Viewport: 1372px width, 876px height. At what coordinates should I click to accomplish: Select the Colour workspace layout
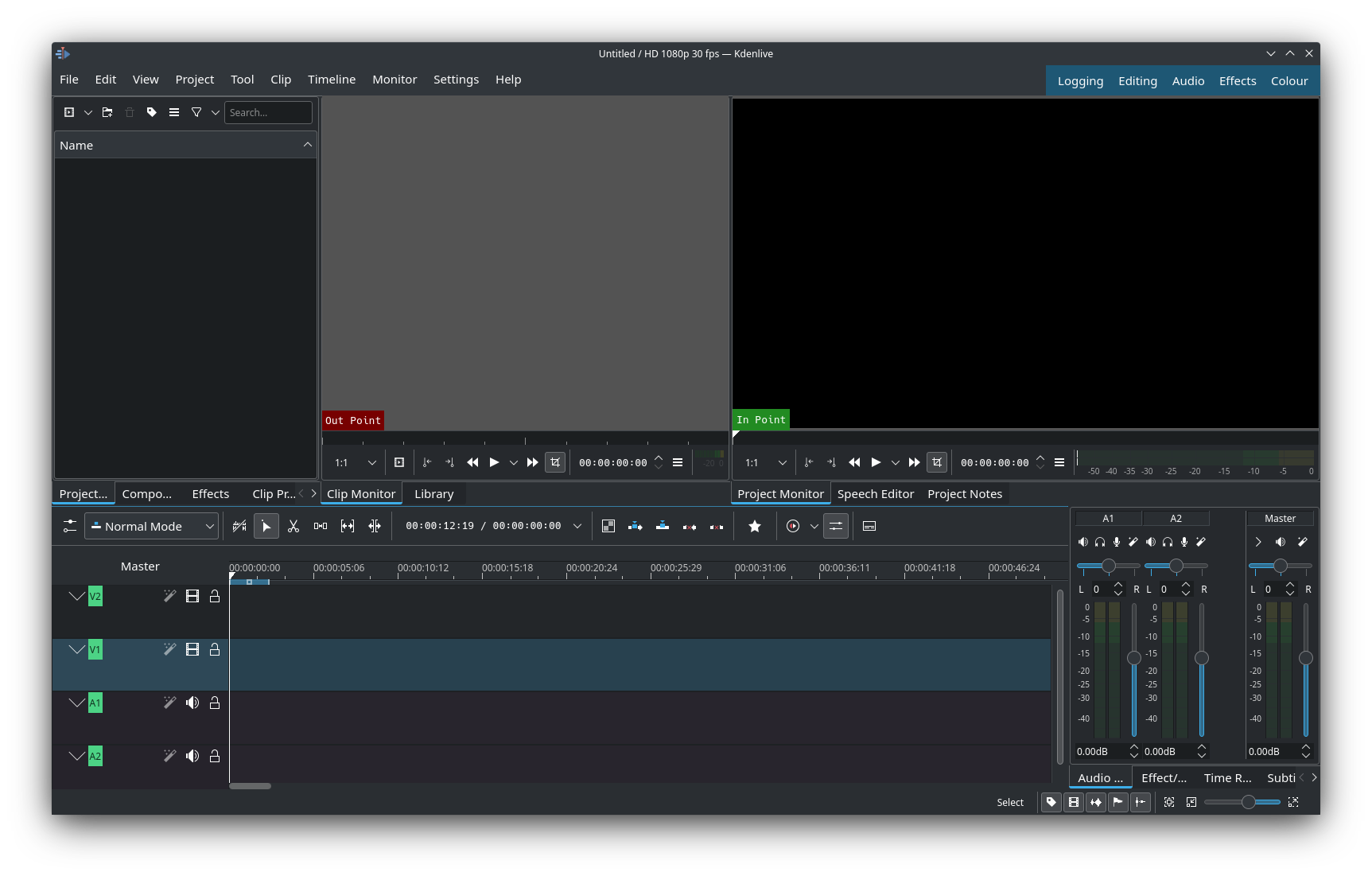tap(1289, 81)
